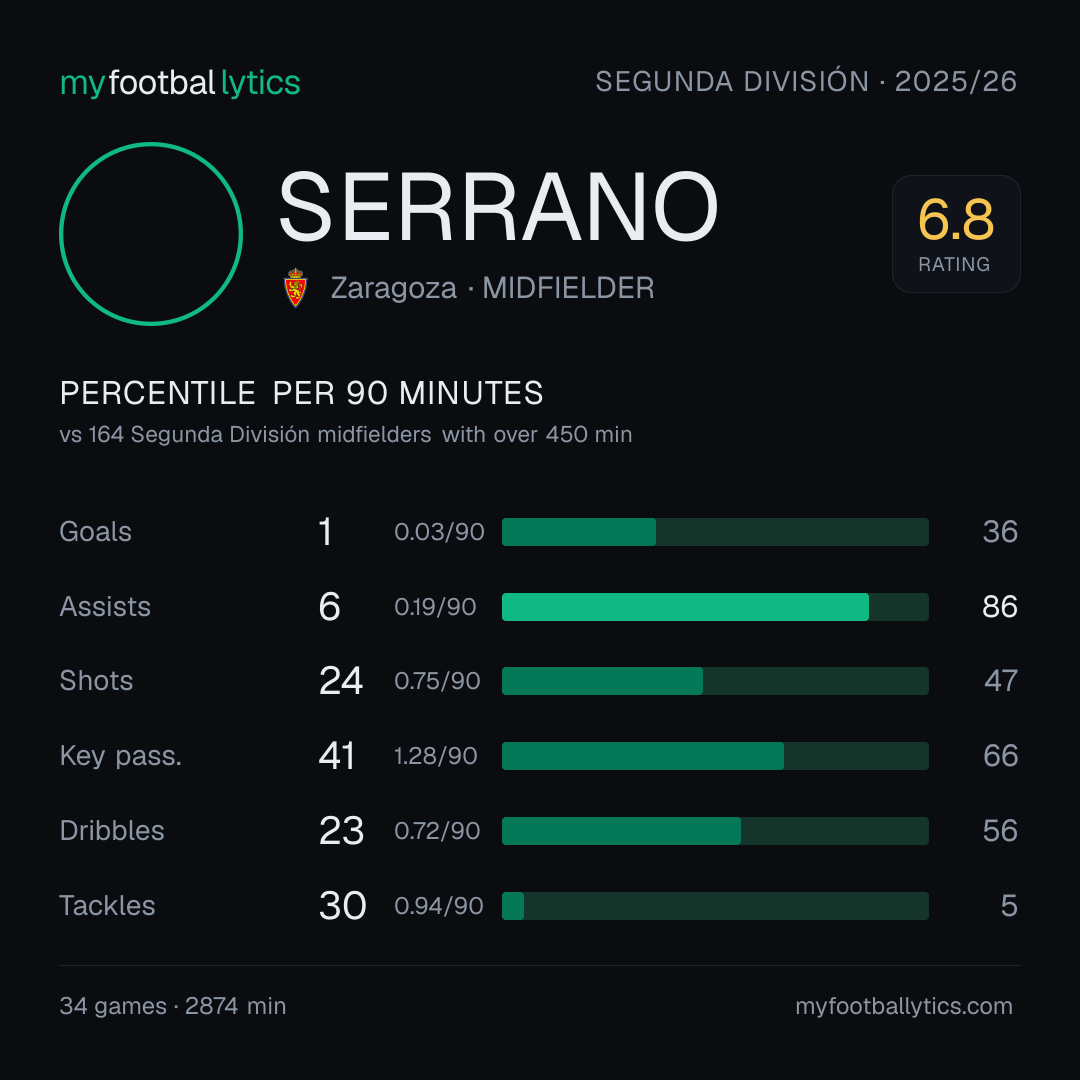Image resolution: width=1080 pixels, height=1080 pixels.
Task: Click the empty green player photo circle
Action: [x=151, y=233]
